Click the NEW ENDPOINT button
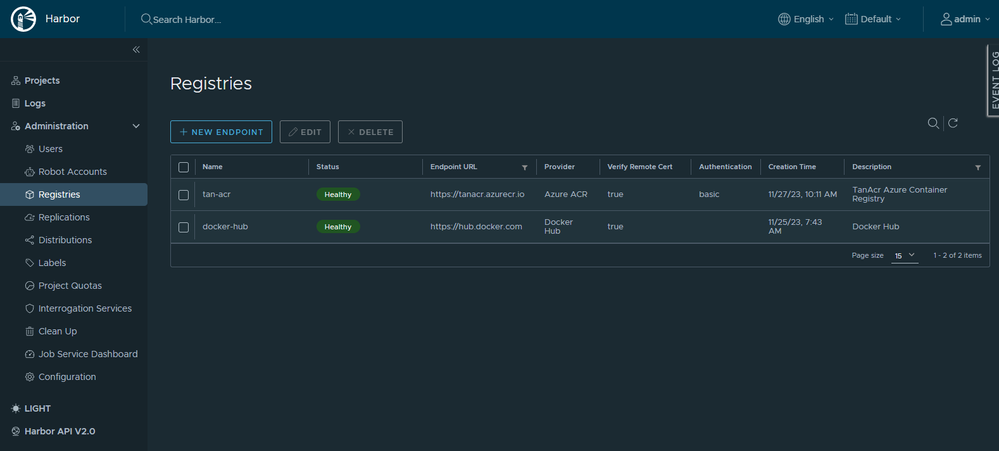This screenshot has height=451, width=999. coord(221,132)
